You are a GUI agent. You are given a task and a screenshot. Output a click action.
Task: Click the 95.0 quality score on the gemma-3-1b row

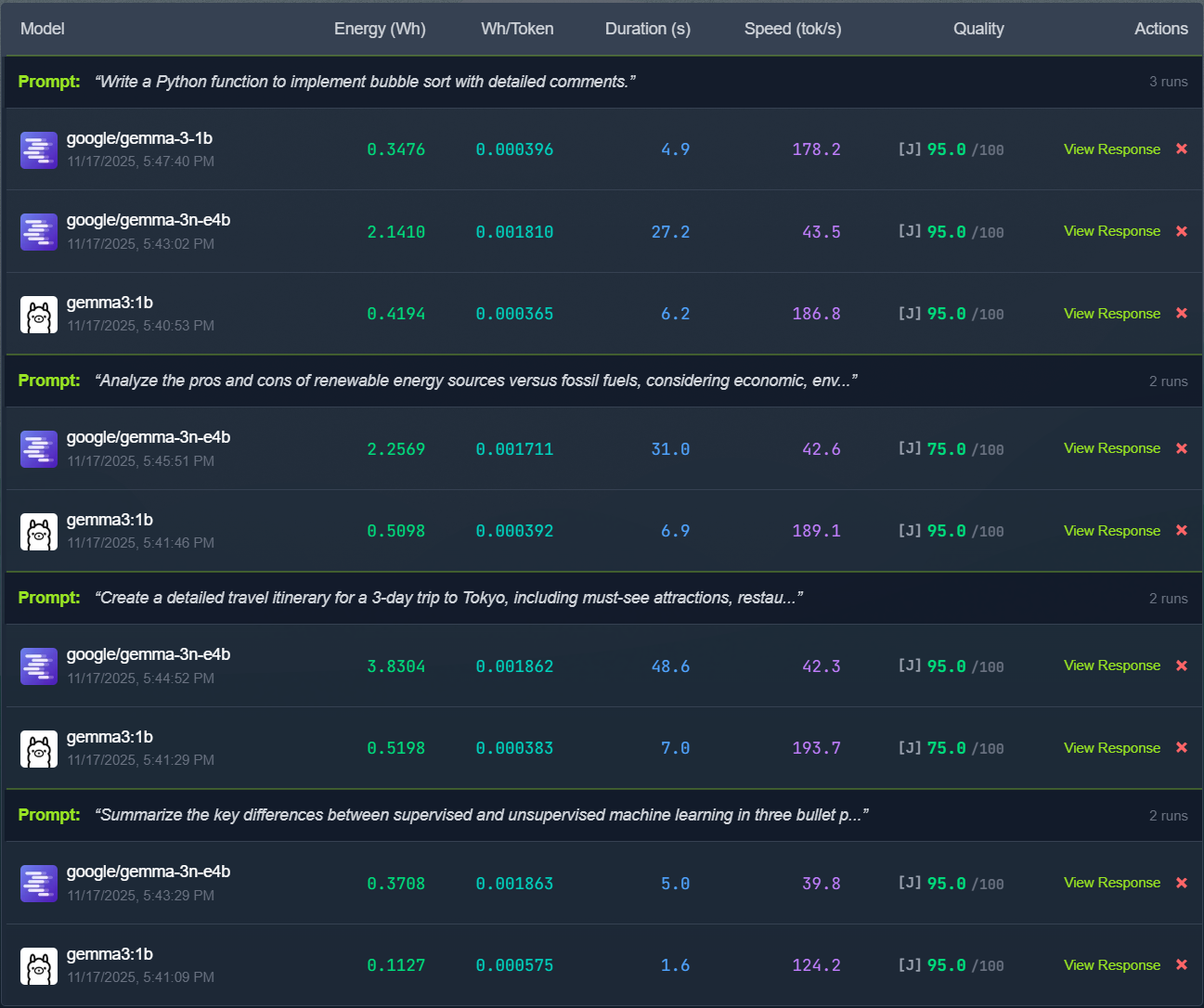click(x=940, y=149)
